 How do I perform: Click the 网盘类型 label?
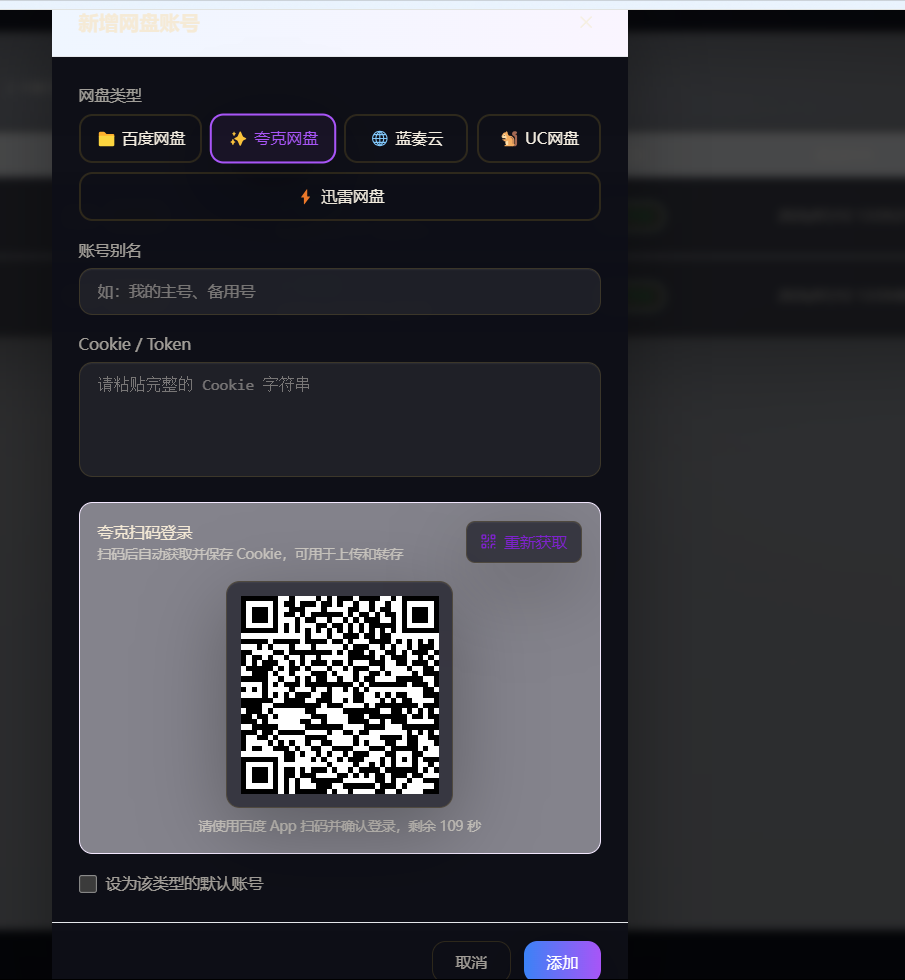pos(110,96)
